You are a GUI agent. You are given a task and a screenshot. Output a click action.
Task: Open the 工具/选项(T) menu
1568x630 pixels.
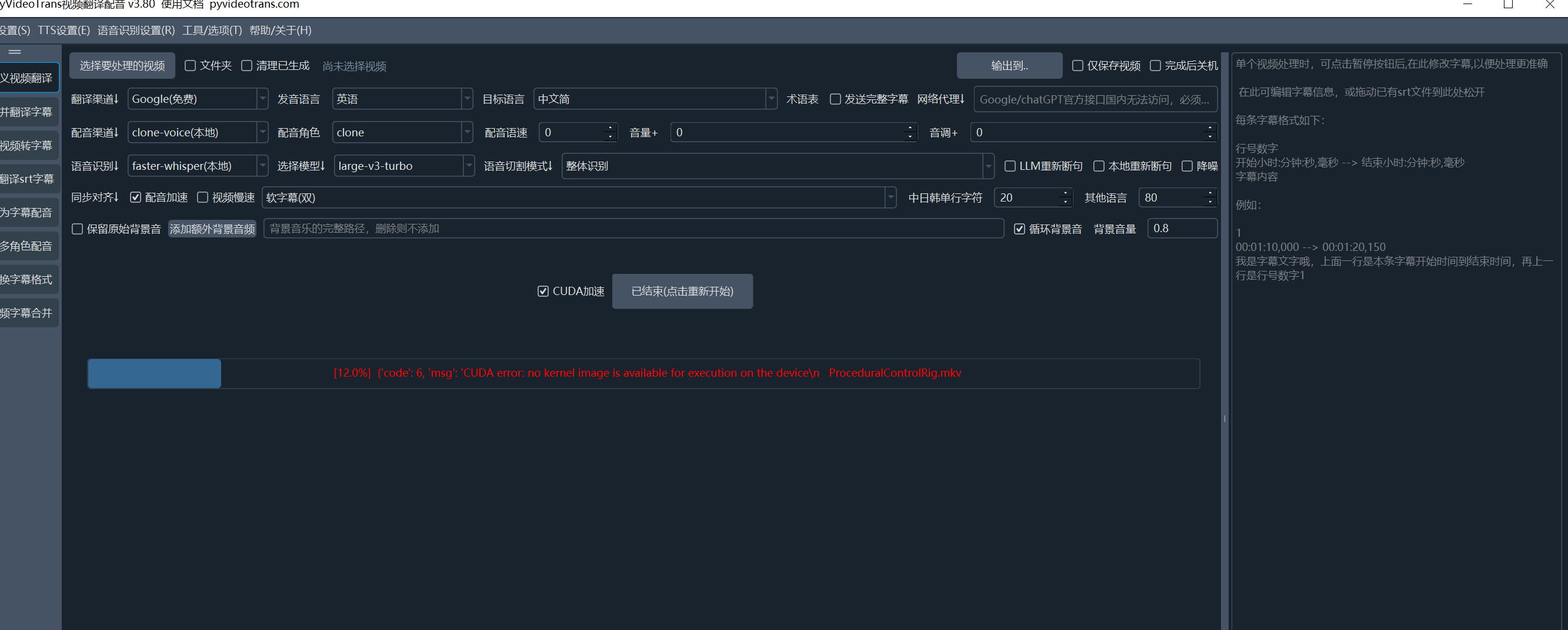pos(212,31)
